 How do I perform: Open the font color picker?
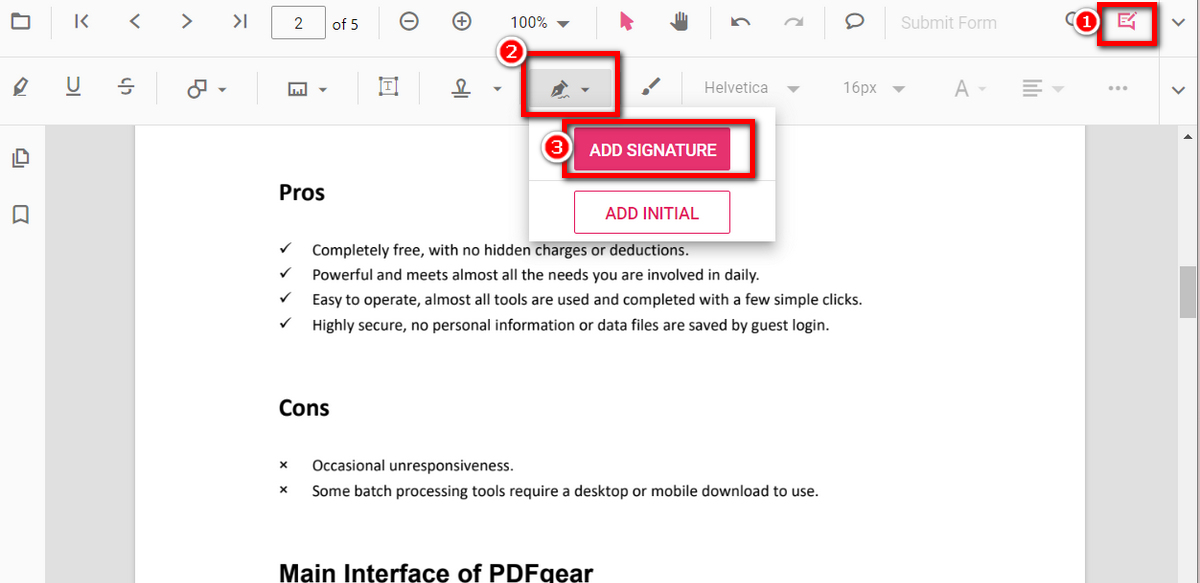[x=963, y=88]
